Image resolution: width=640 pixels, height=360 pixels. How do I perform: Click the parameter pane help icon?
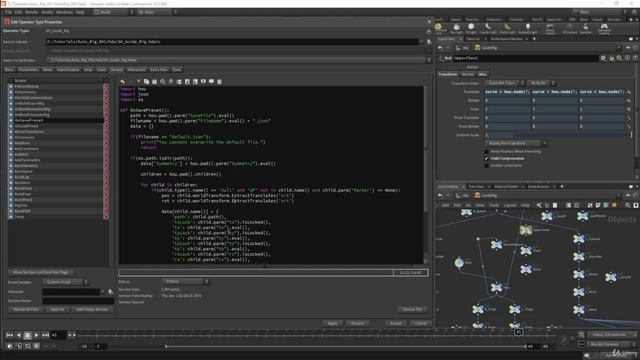click(635, 58)
